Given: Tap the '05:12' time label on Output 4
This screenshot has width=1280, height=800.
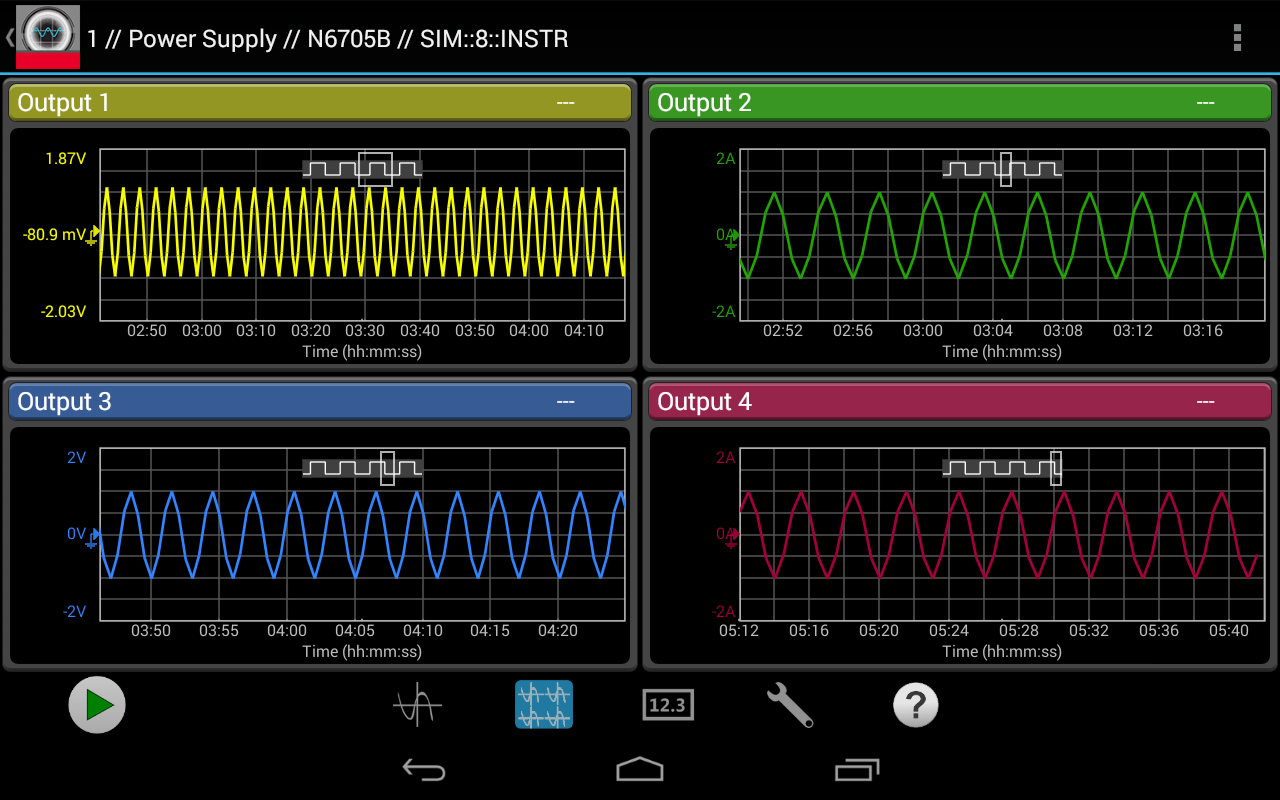Looking at the screenshot, I should [739, 631].
